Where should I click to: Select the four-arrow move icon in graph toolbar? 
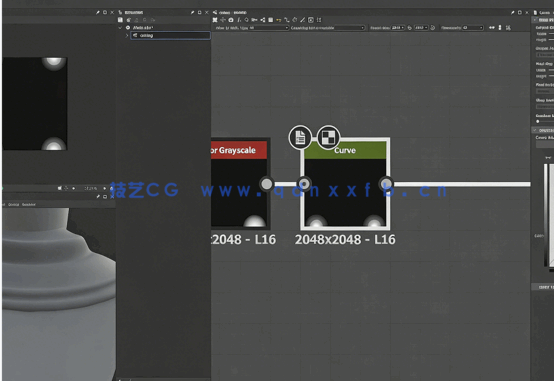point(223,20)
